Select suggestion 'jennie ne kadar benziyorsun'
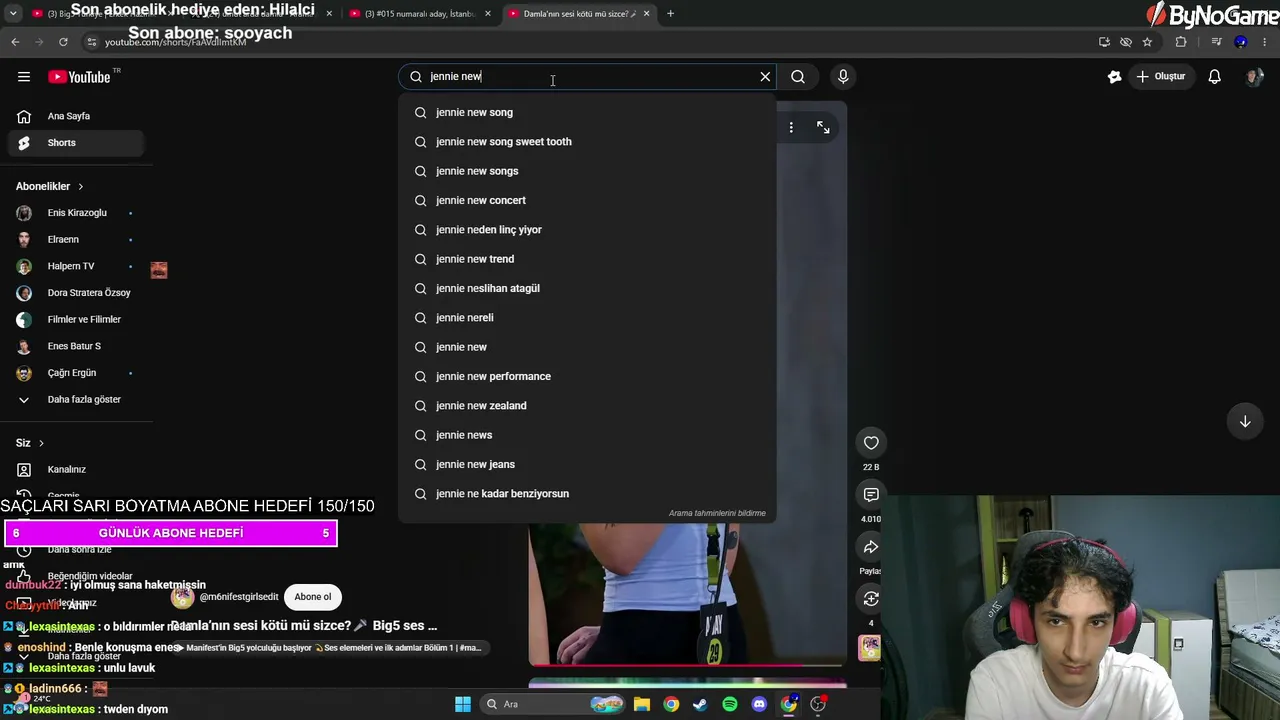This screenshot has height=720, width=1280. [587, 494]
